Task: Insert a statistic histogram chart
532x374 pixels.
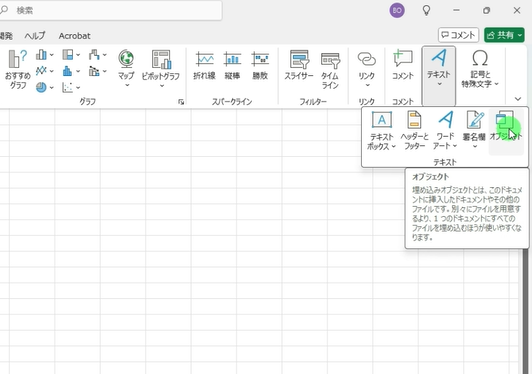Action: (x=68, y=71)
